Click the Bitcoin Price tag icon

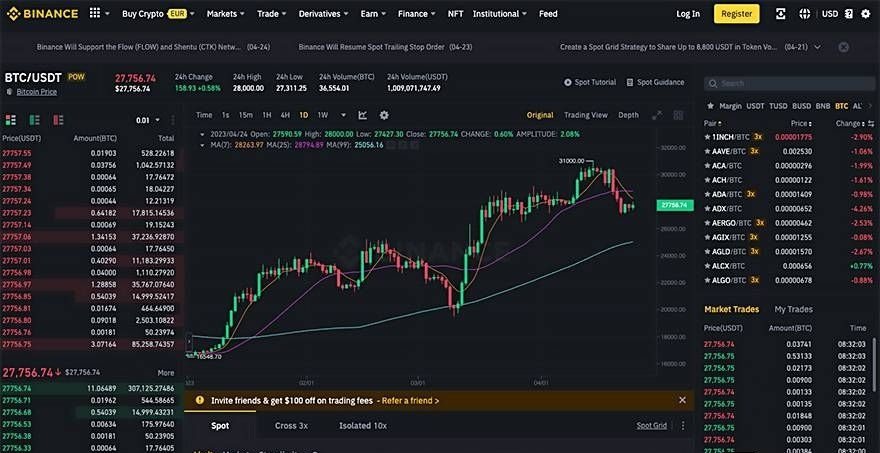(x=10, y=91)
